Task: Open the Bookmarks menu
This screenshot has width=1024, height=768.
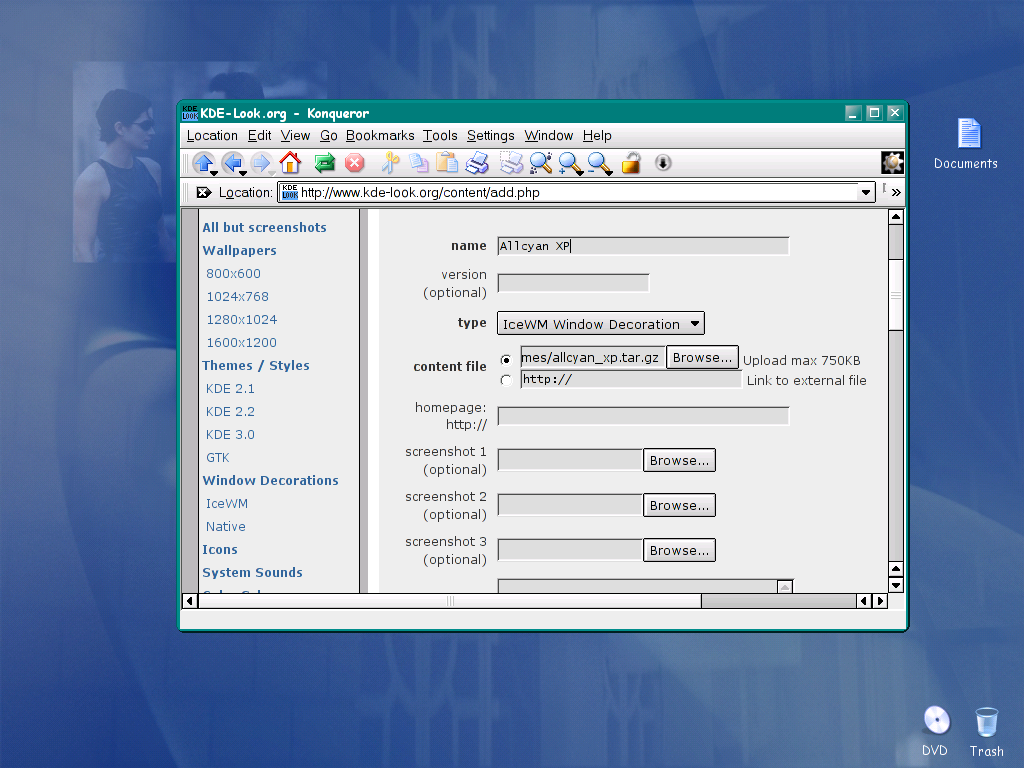Action: point(380,136)
